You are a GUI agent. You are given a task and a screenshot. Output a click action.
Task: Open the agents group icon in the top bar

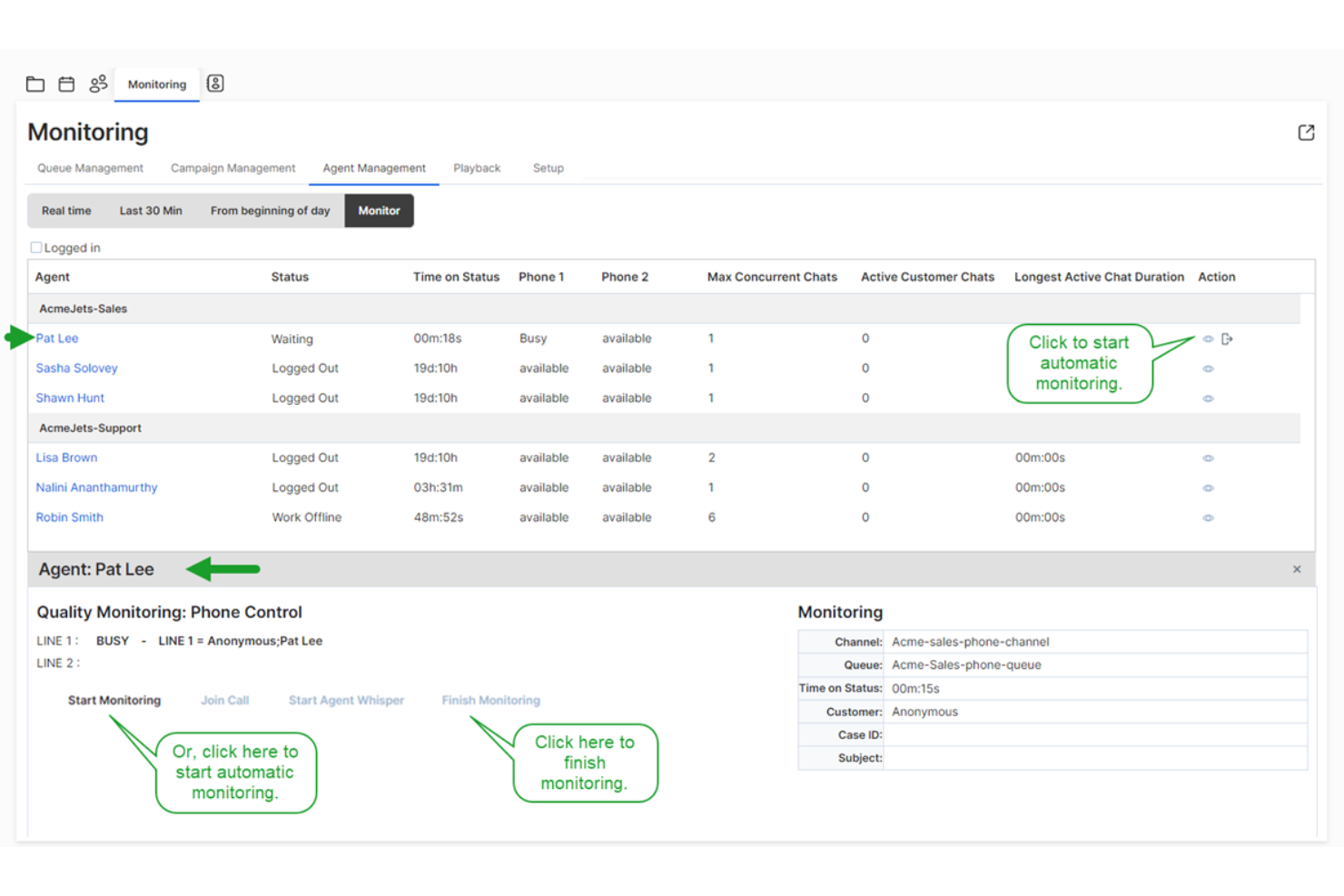pos(98,83)
